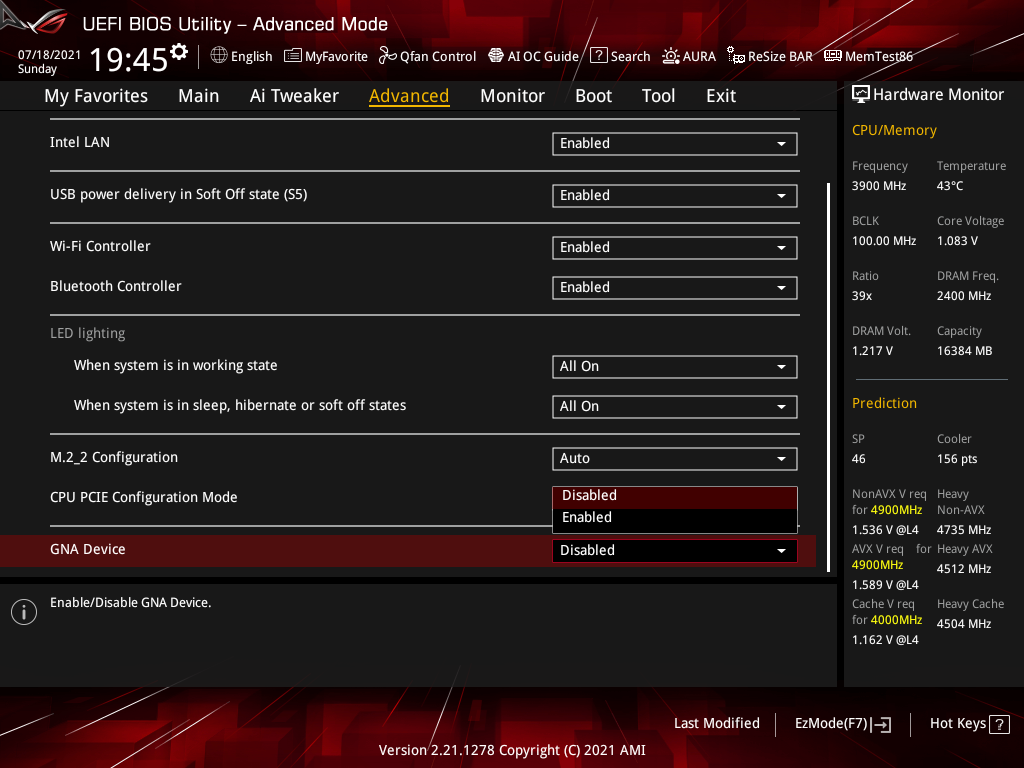The width and height of the screenshot is (1024, 768).
Task: Click the Last Modified button
Action: tap(716, 723)
